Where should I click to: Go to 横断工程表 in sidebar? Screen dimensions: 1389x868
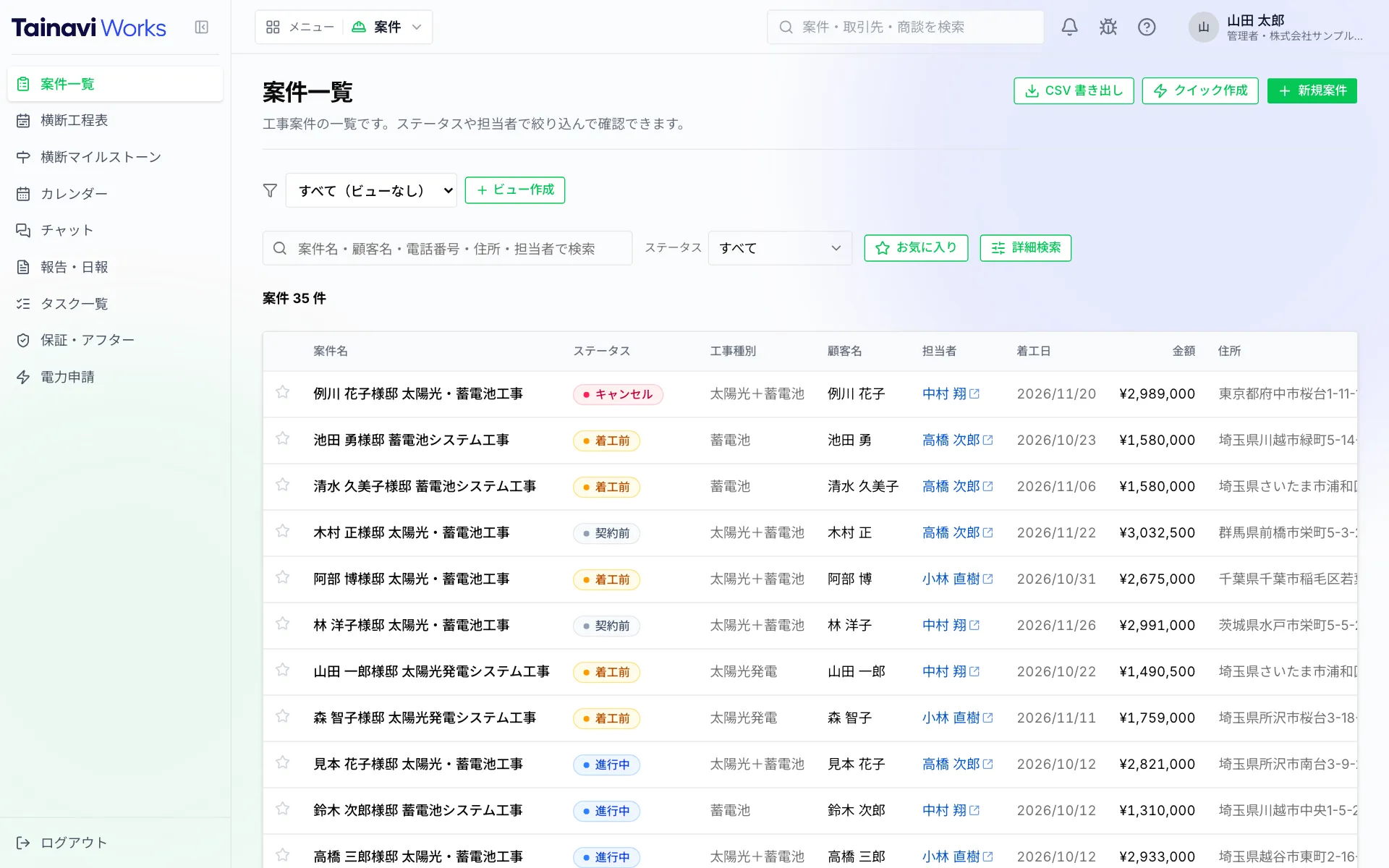coord(115,121)
